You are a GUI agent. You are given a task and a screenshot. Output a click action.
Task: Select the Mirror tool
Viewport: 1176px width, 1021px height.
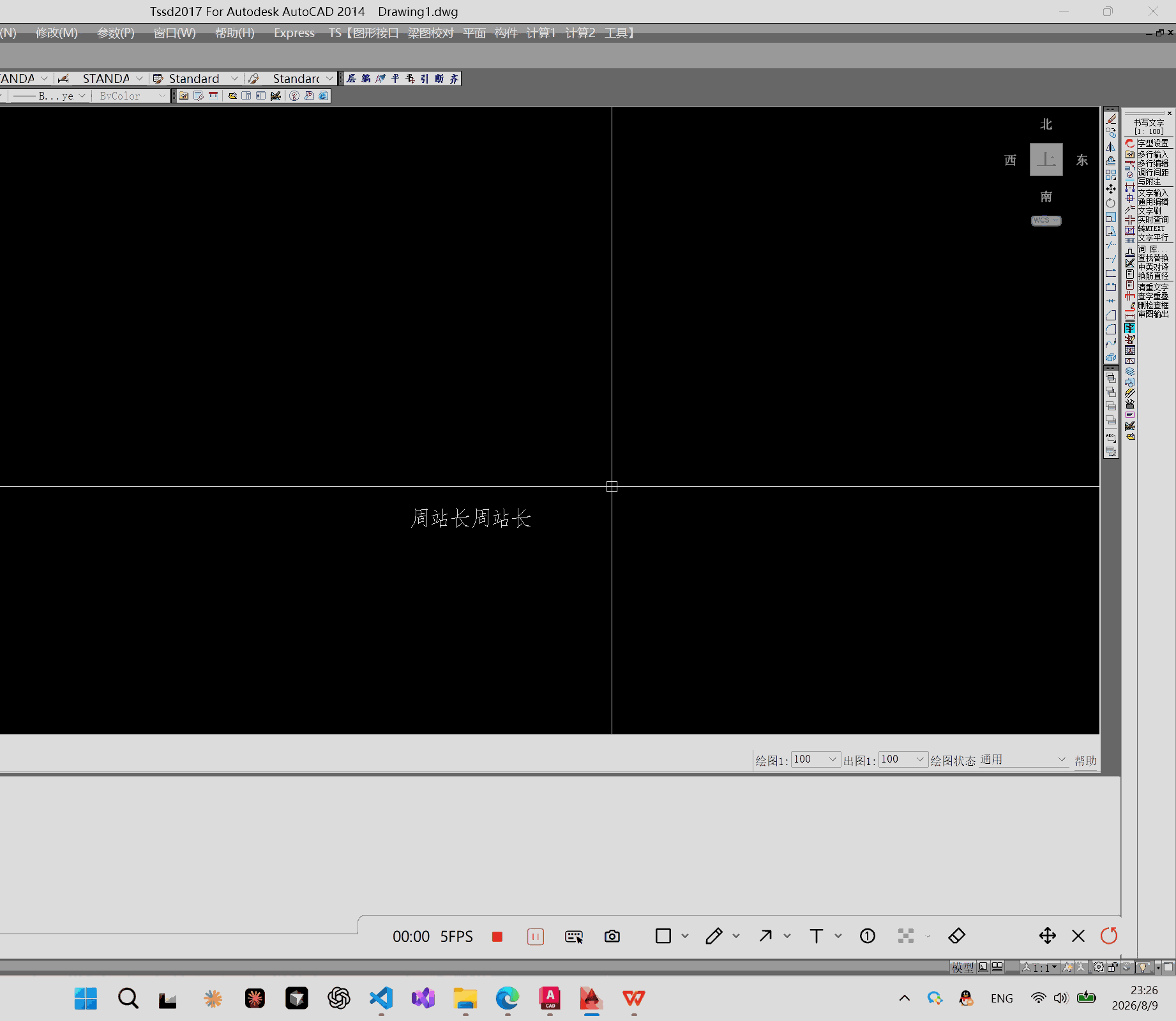click(x=1111, y=147)
